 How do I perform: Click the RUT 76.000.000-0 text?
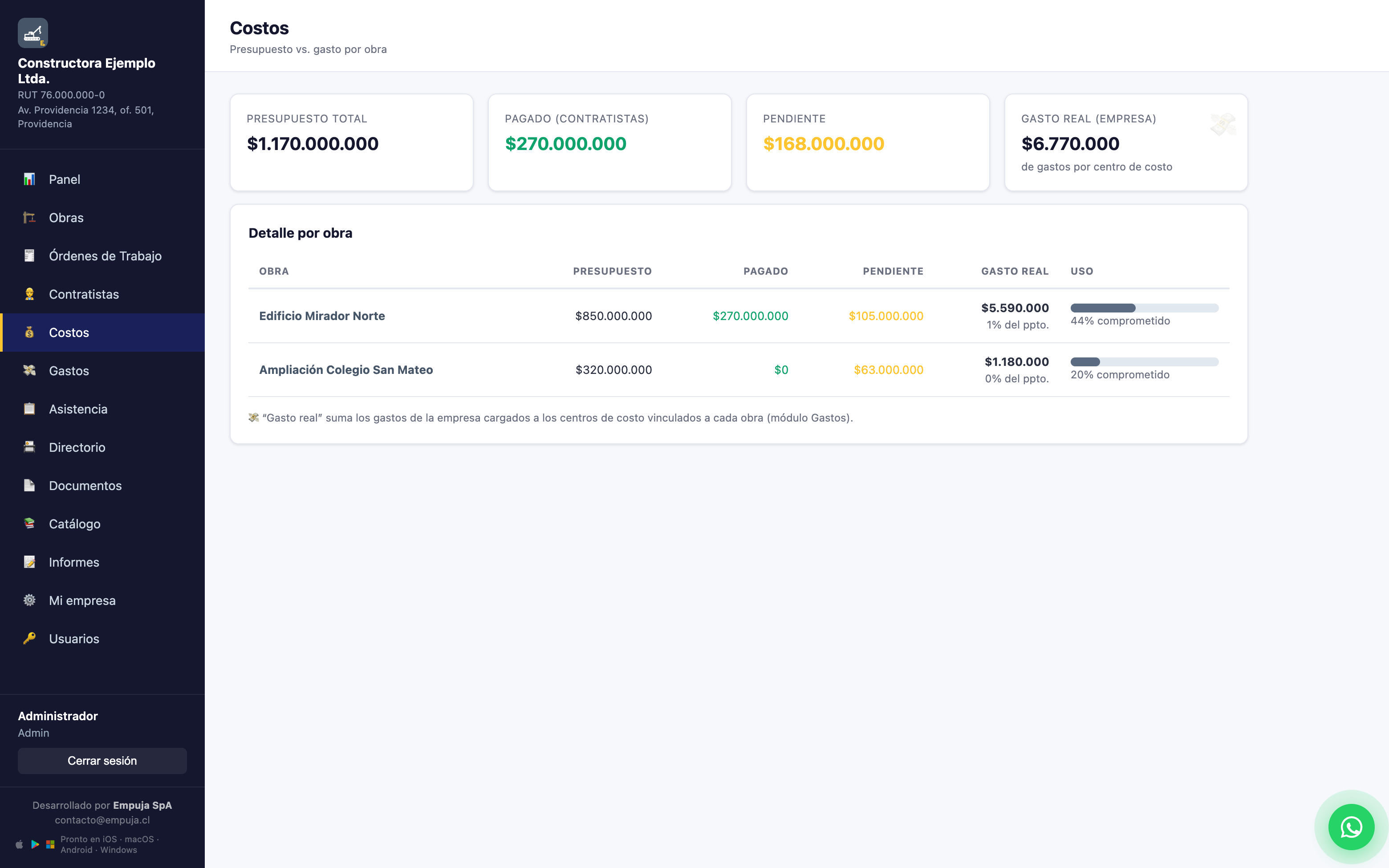pyautogui.click(x=61, y=95)
